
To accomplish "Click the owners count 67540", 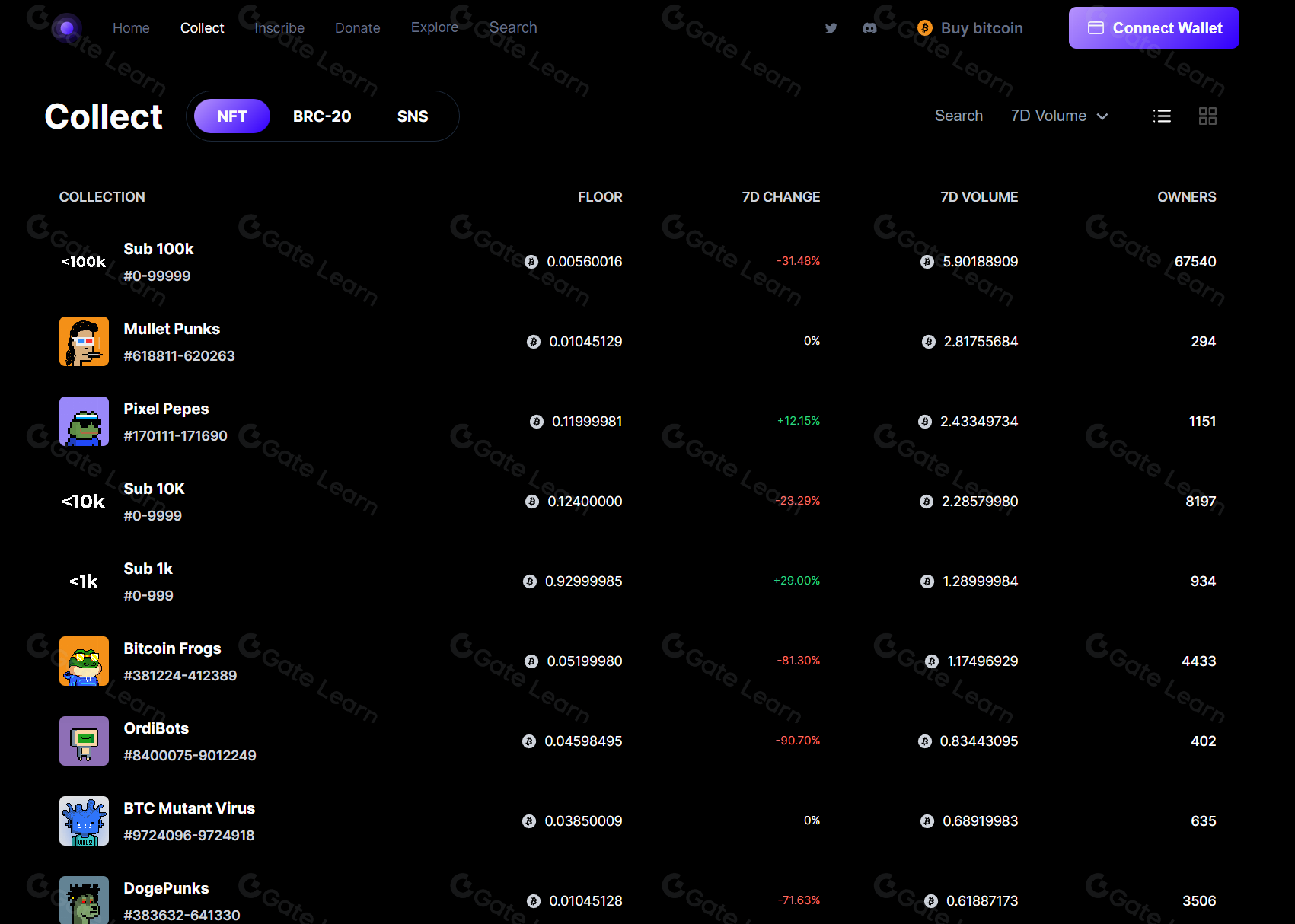I will click(x=1195, y=262).
